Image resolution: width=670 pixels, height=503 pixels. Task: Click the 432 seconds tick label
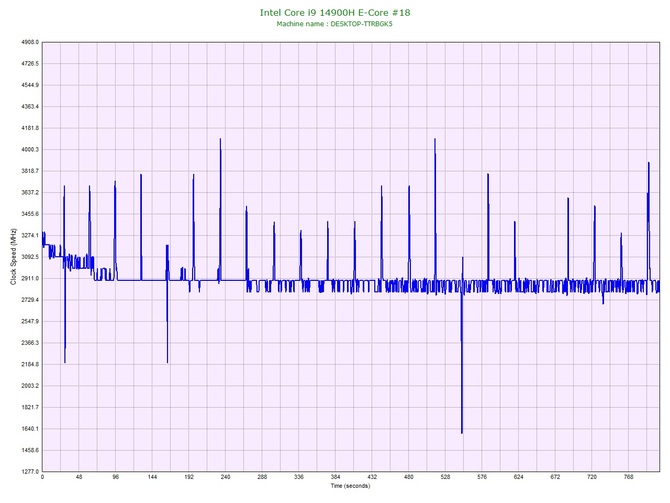372,477
